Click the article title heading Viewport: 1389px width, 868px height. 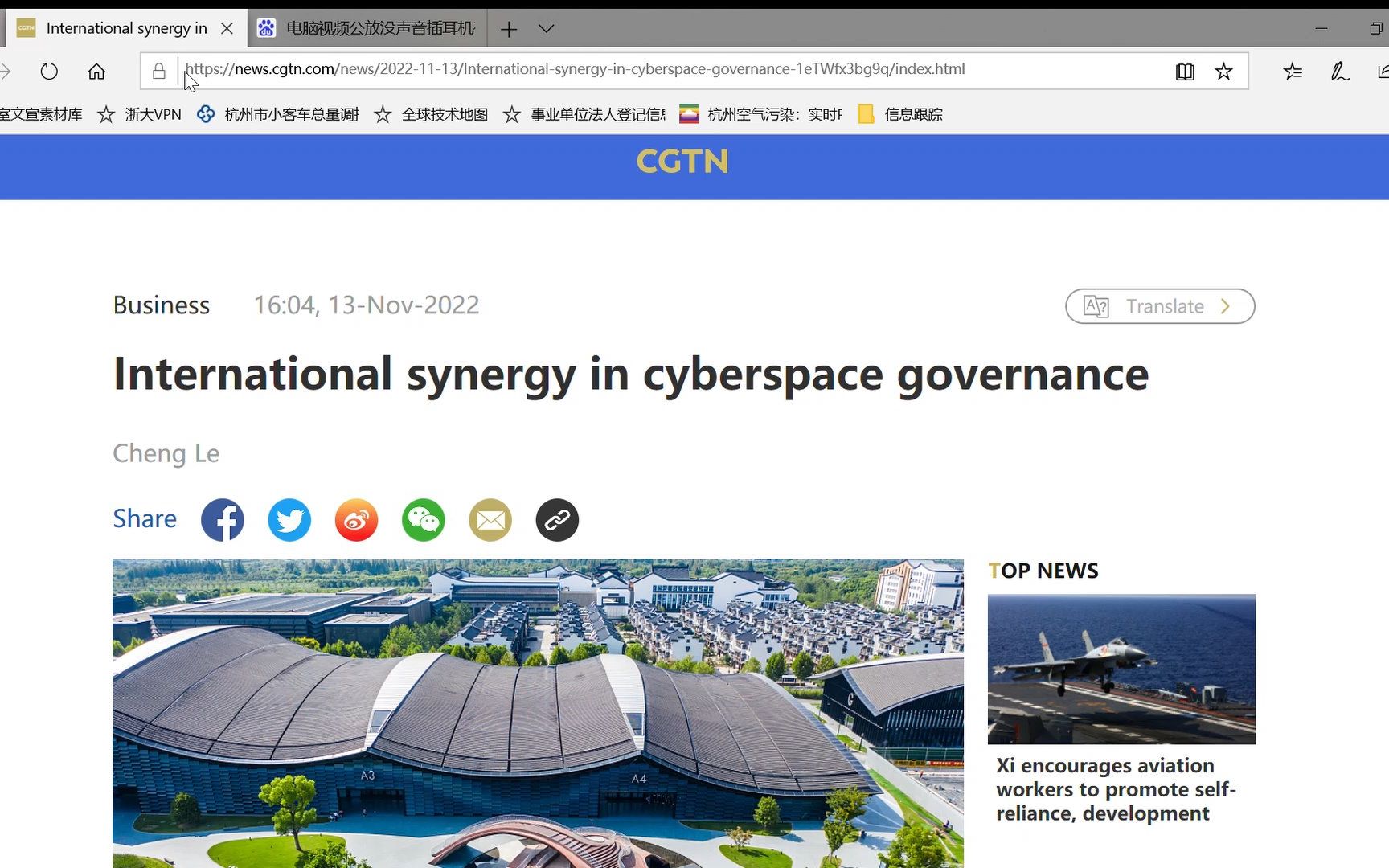631,375
